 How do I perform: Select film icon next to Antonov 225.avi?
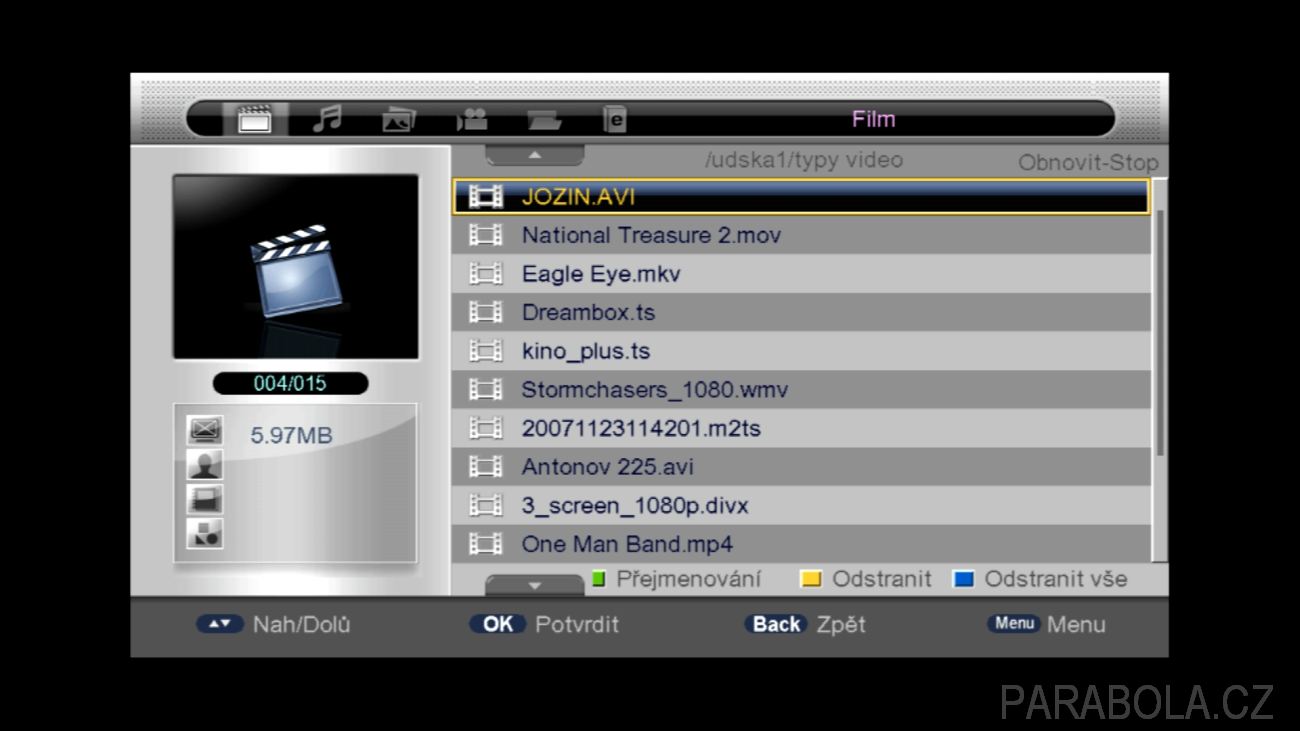point(486,467)
